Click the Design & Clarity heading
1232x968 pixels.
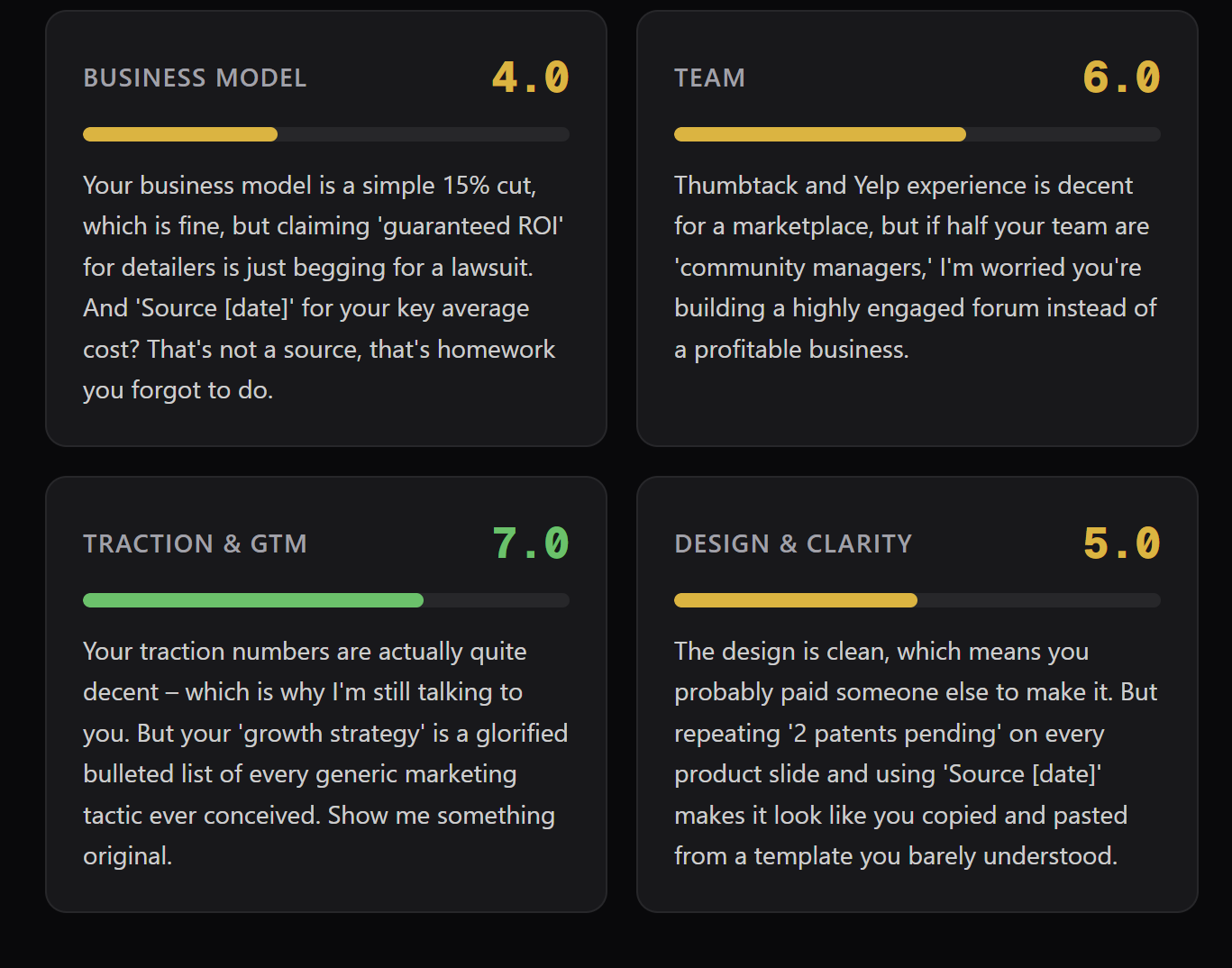(x=793, y=544)
